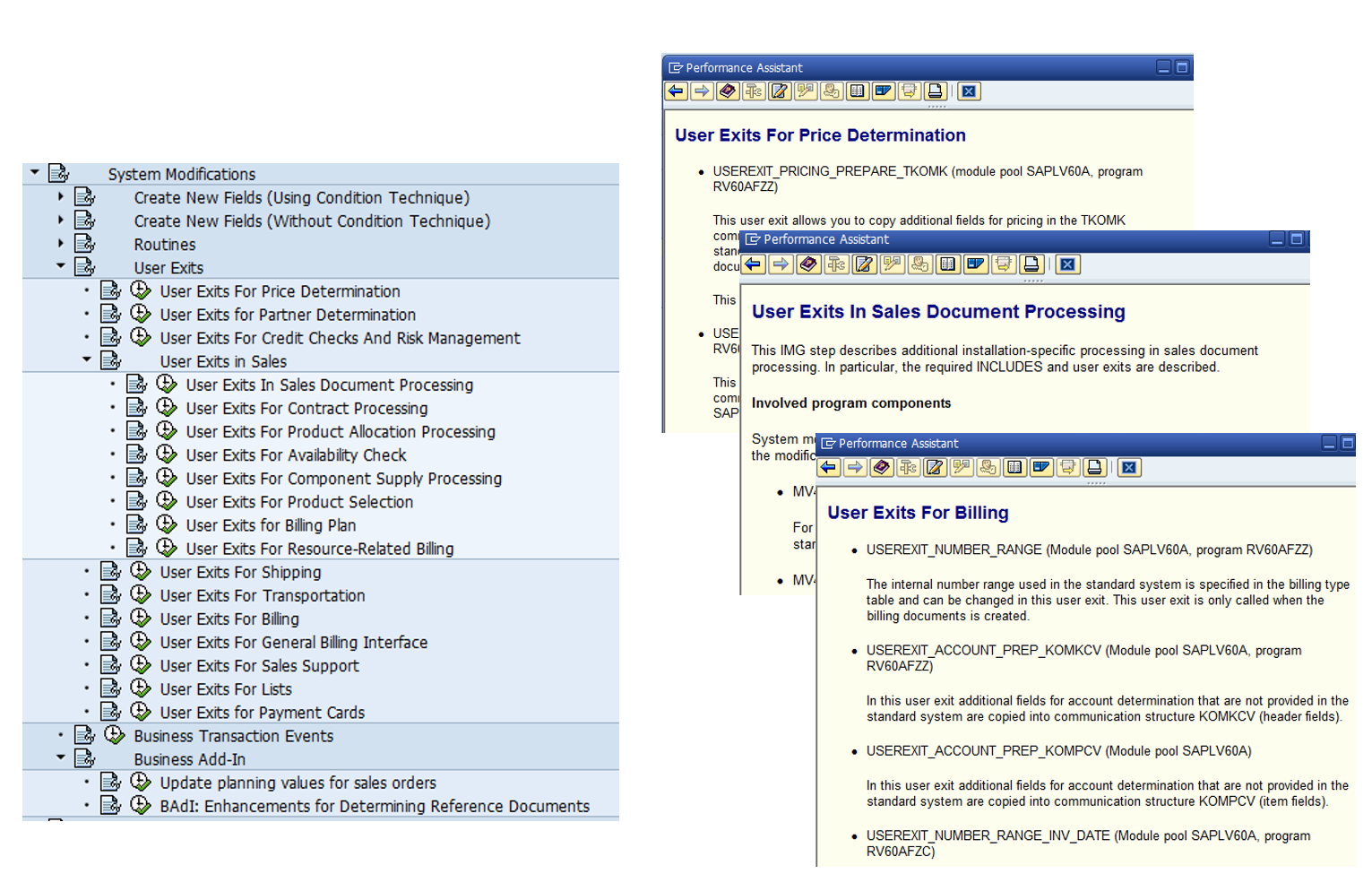Expand the Routines tree node
The height and width of the screenshot is (874, 1372).
click(x=61, y=243)
